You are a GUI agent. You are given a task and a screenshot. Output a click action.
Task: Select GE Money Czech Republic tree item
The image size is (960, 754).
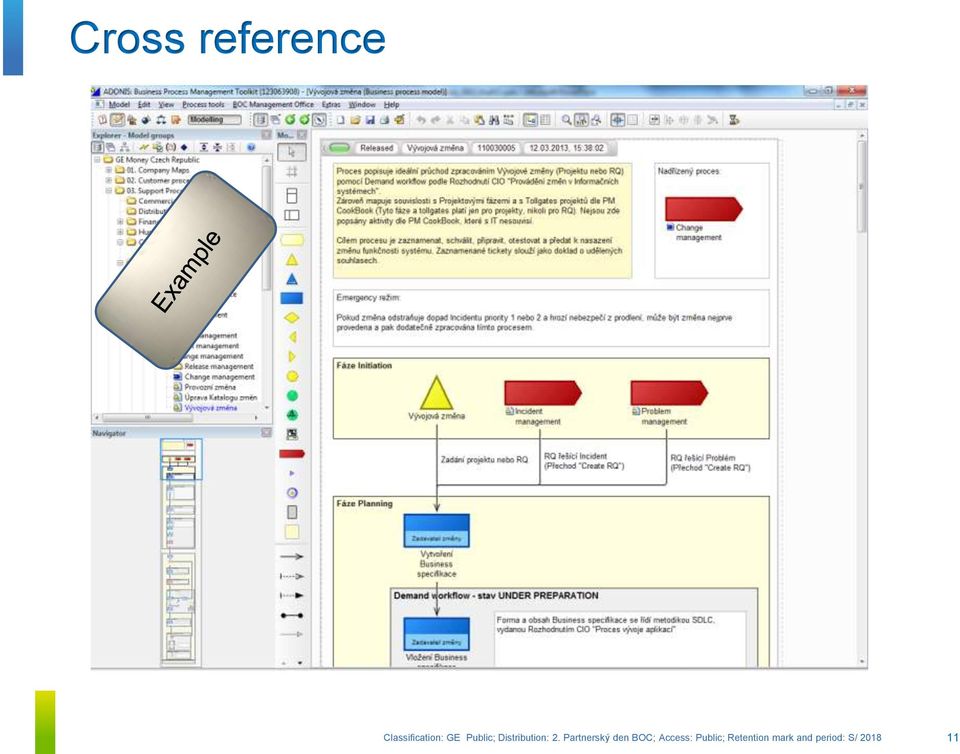point(157,160)
